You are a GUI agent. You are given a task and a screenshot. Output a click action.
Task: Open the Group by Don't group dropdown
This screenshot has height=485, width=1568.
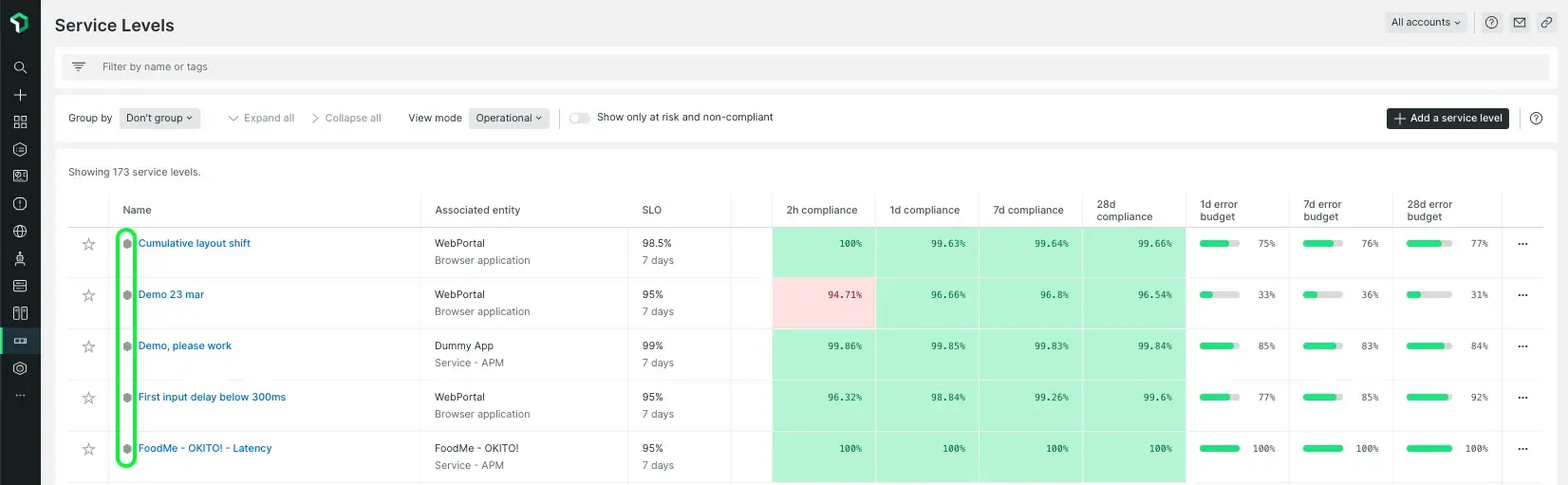(x=159, y=119)
